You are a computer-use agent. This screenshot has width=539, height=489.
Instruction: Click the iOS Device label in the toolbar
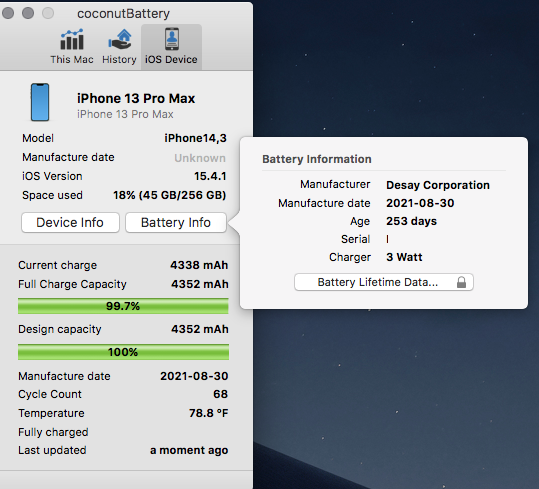[x=171, y=59]
